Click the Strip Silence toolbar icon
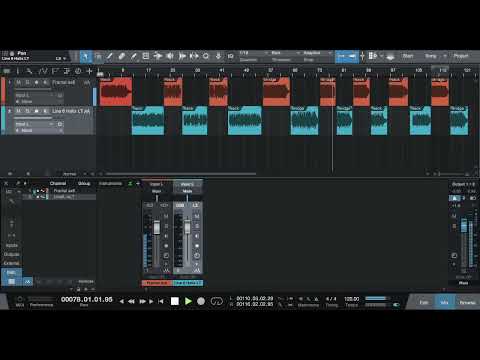 182,56
